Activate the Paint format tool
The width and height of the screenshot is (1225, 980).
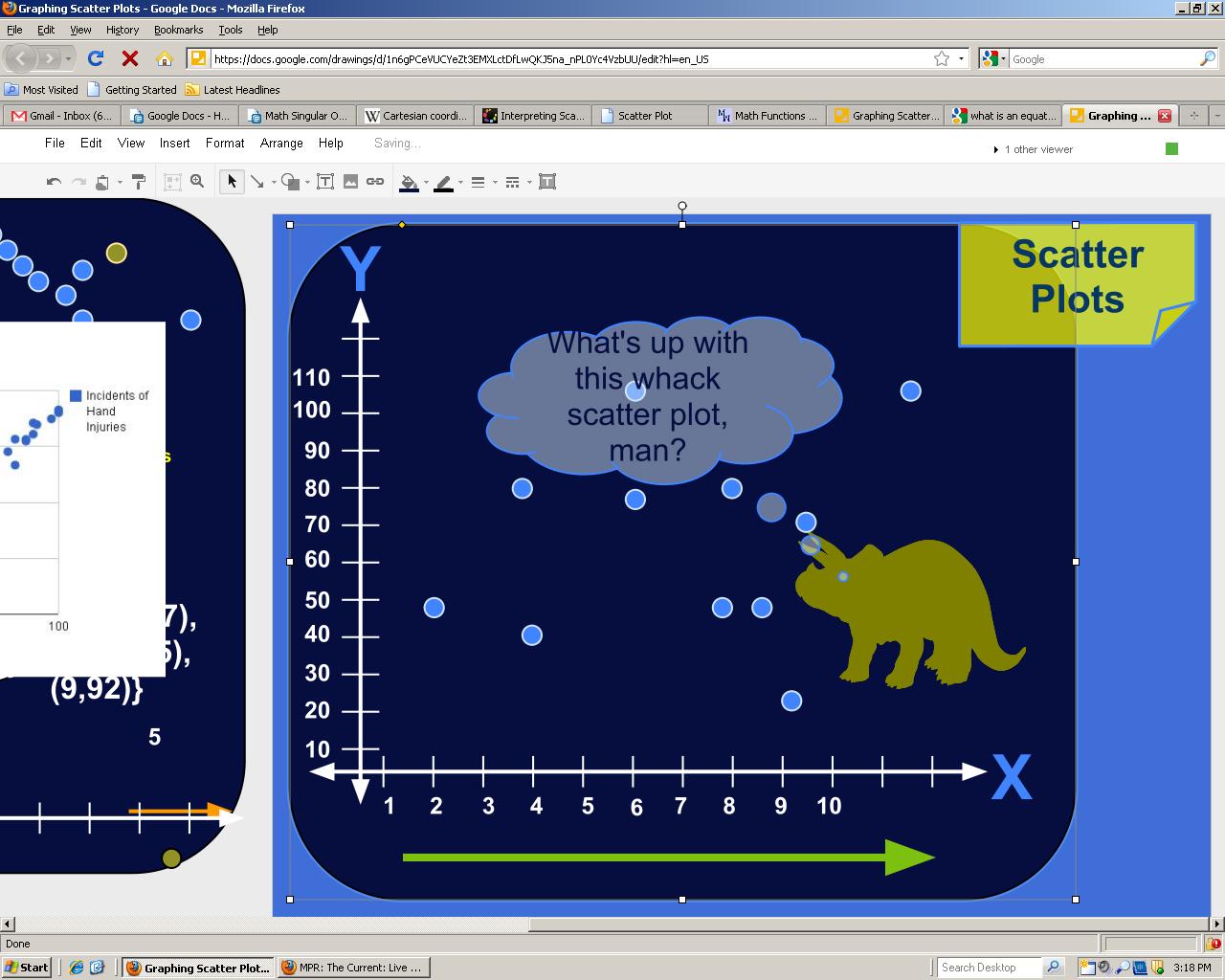point(137,181)
